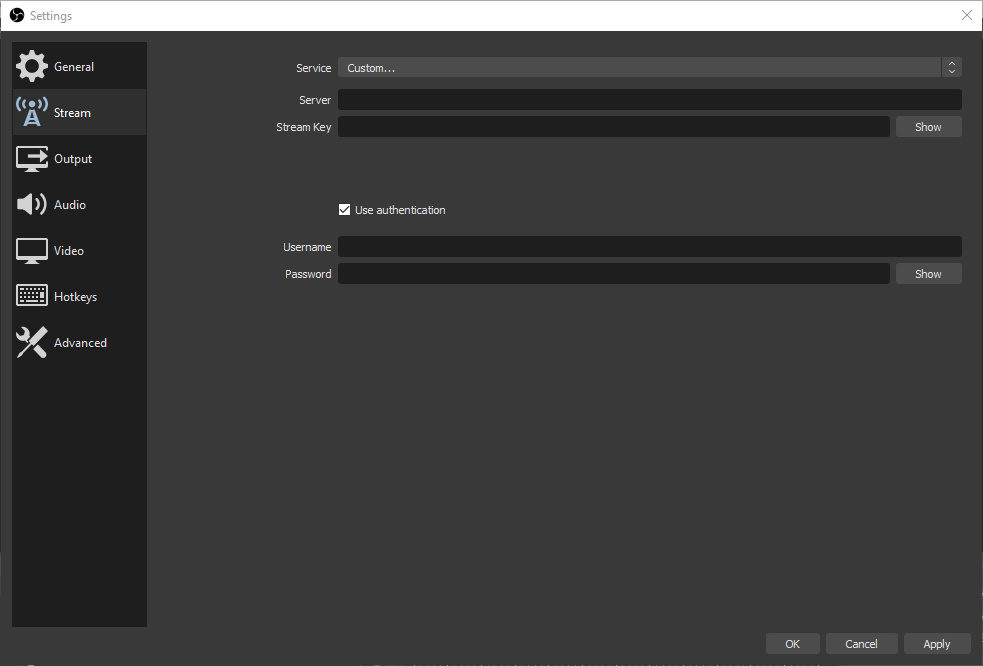Screen dimensions: 983x666
Task: Show the hidden Stream Key text
Action: 927,126
